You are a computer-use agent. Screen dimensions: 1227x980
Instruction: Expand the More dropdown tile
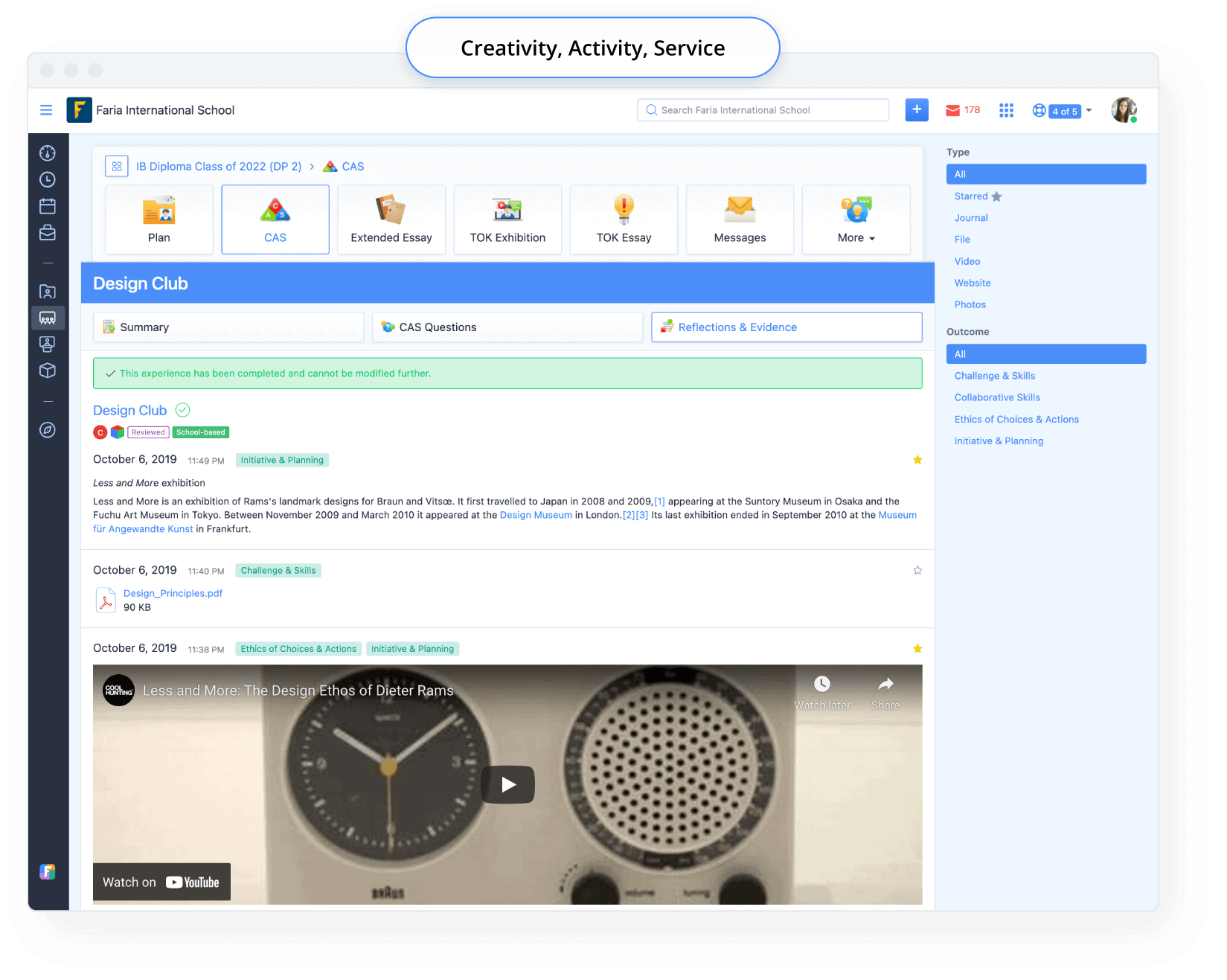(x=856, y=220)
